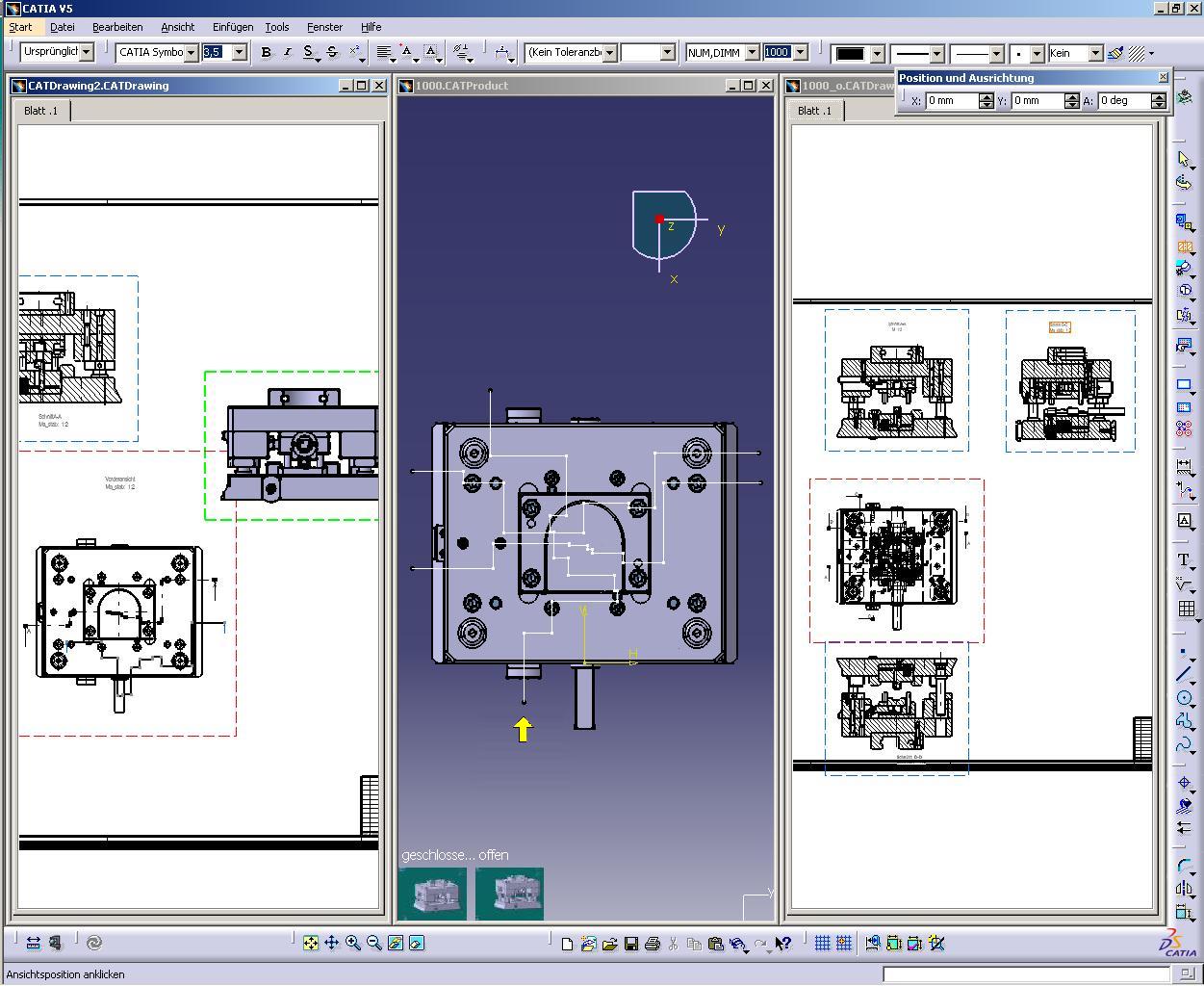Select the Circle drawing tool
This screenshot has width=1204, height=986.
coord(1185,697)
